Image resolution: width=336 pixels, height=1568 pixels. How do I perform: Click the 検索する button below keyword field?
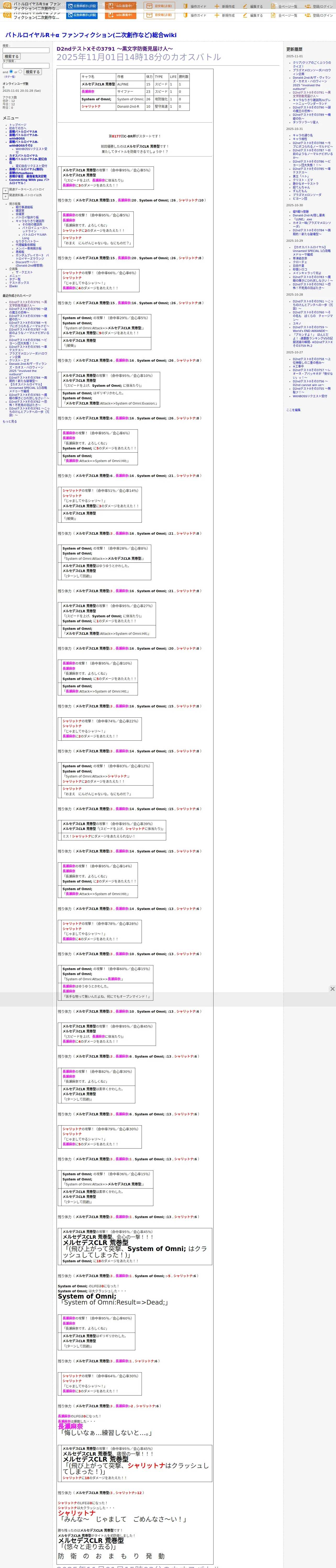click(x=11, y=57)
